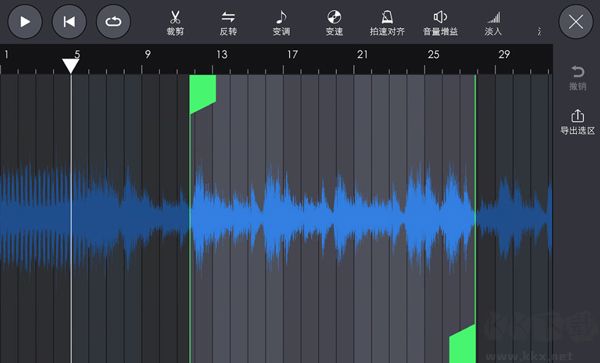Click the green selection end handle
The width and height of the screenshot is (600, 363).
click(462, 344)
